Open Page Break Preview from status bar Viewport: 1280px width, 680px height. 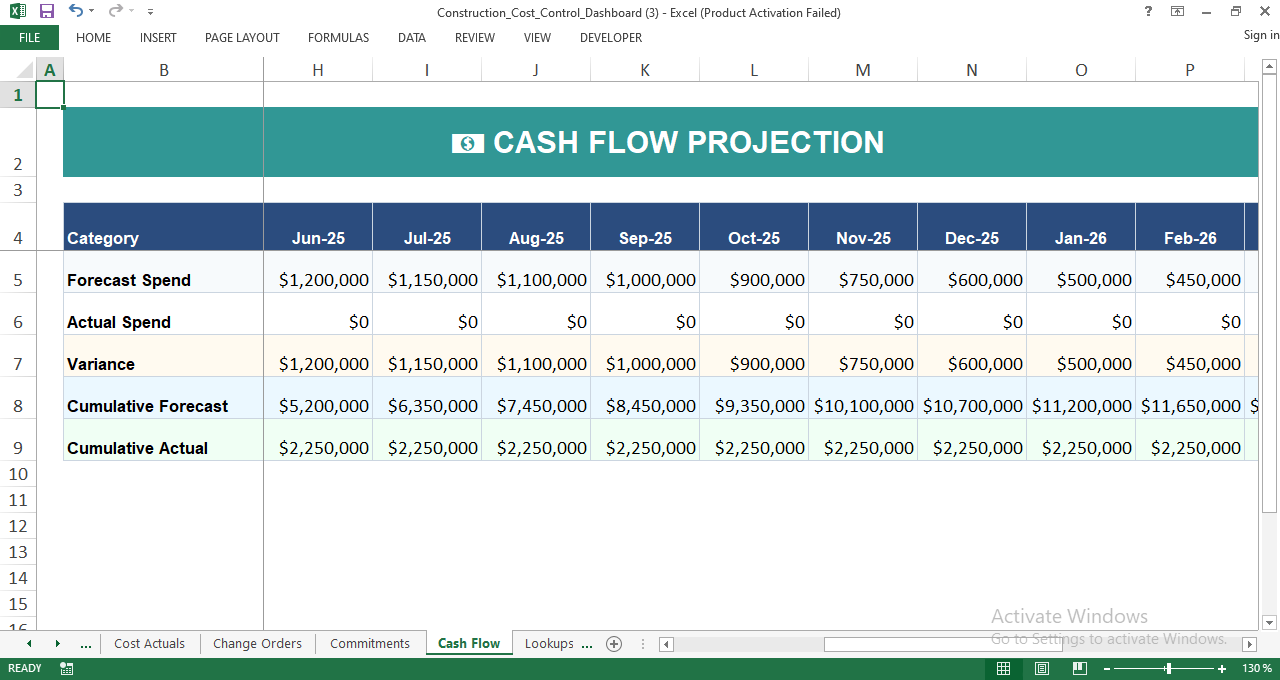click(x=1079, y=668)
